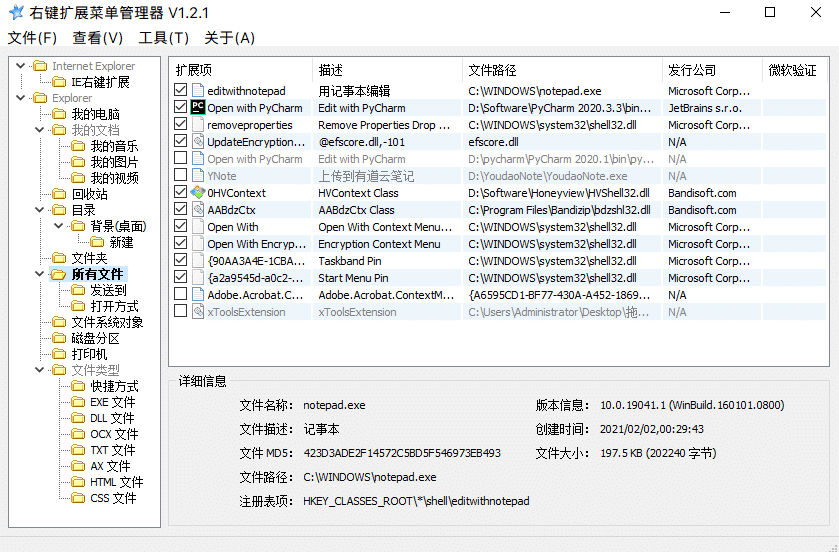
Task: Click the folder icon for DLL 文件
Action: point(78,418)
